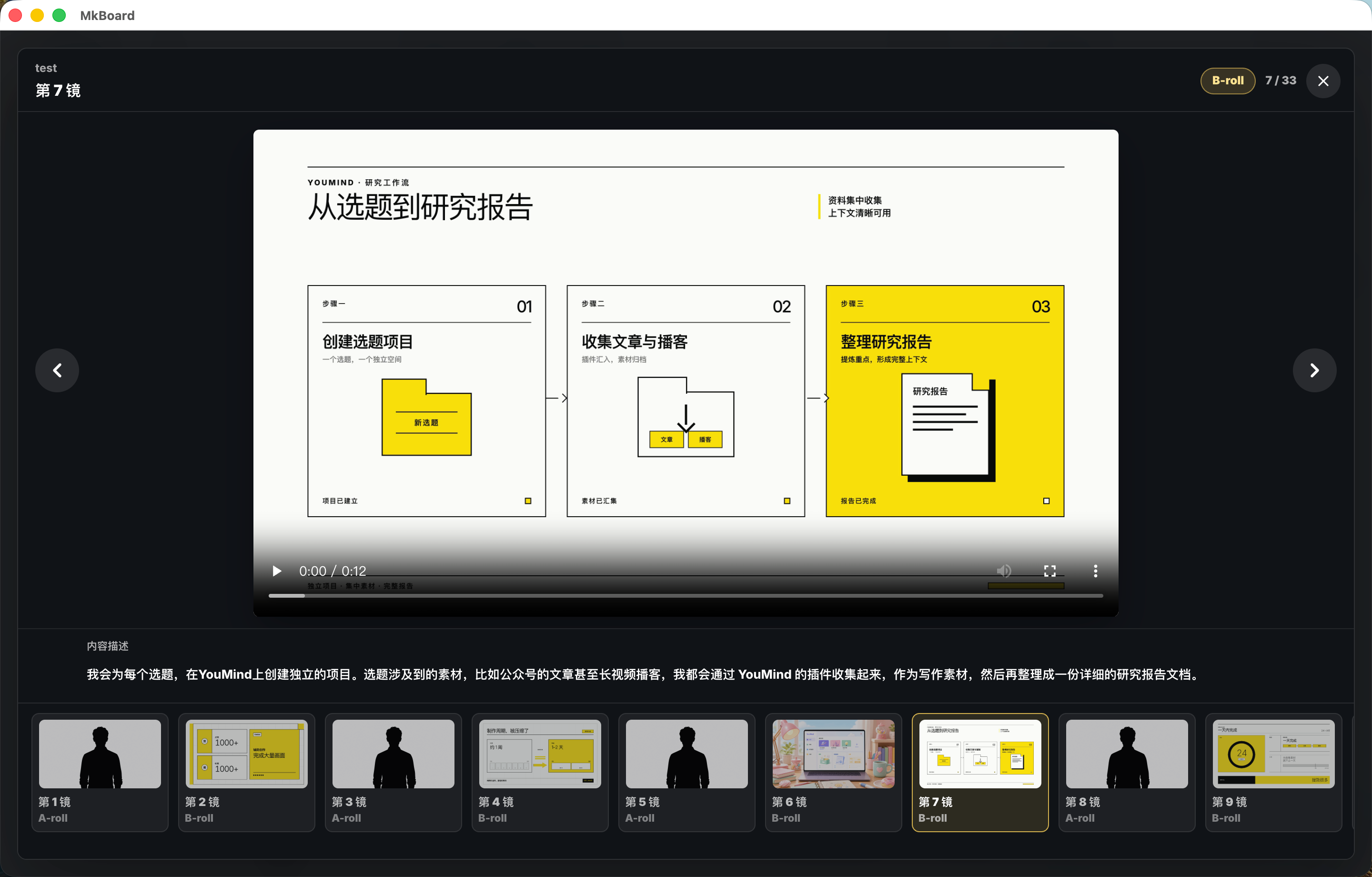
Task: Play the shot 7 video
Action: [277, 571]
